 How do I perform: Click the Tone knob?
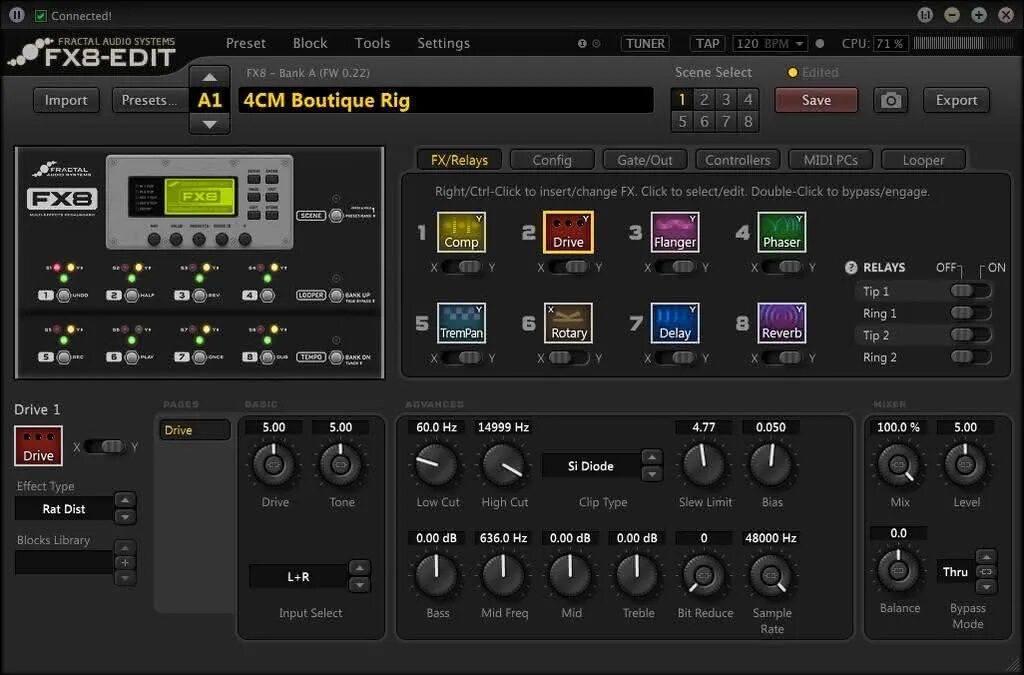click(340, 464)
